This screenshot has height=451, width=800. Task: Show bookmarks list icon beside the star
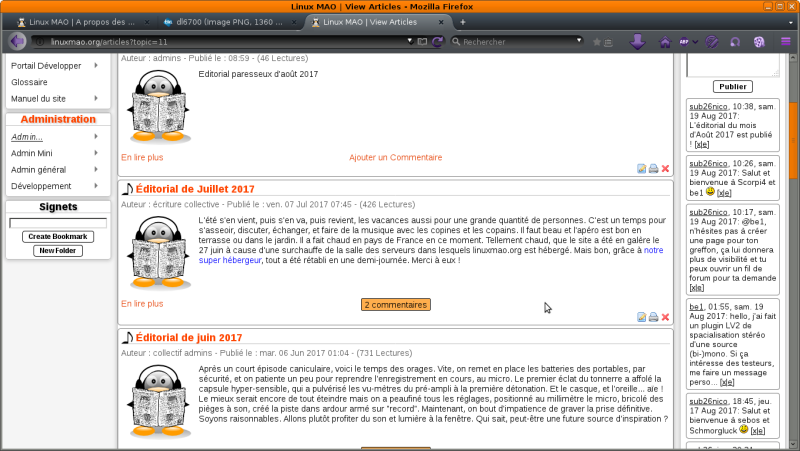pos(608,42)
